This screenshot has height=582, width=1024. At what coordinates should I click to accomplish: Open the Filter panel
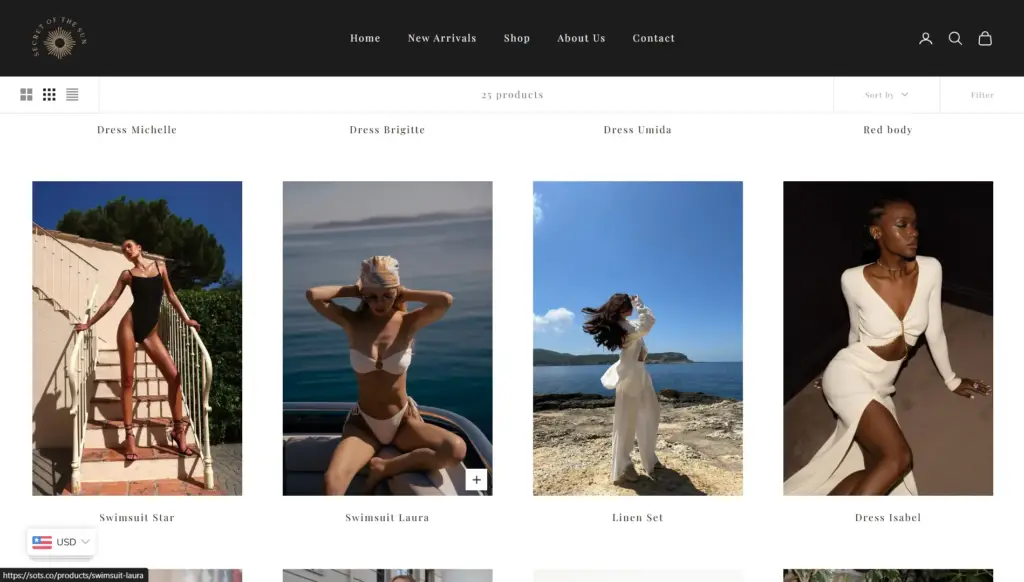(x=982, y=95)
